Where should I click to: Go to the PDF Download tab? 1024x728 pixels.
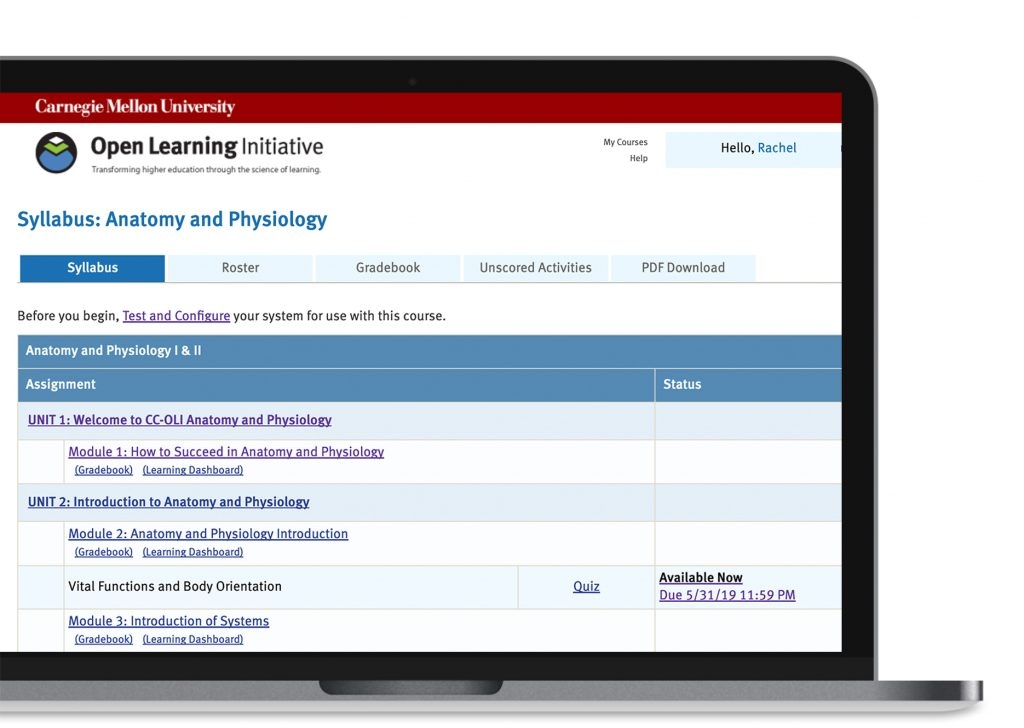click(683, 268)
